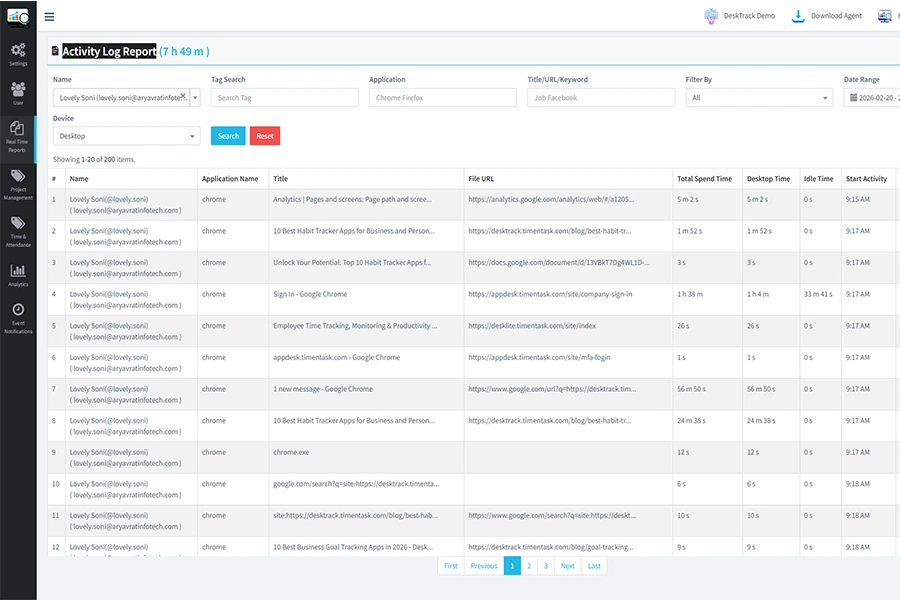Click the red Reset button
The height and width of the screenshot is (600, 900).
pos(265,136)
